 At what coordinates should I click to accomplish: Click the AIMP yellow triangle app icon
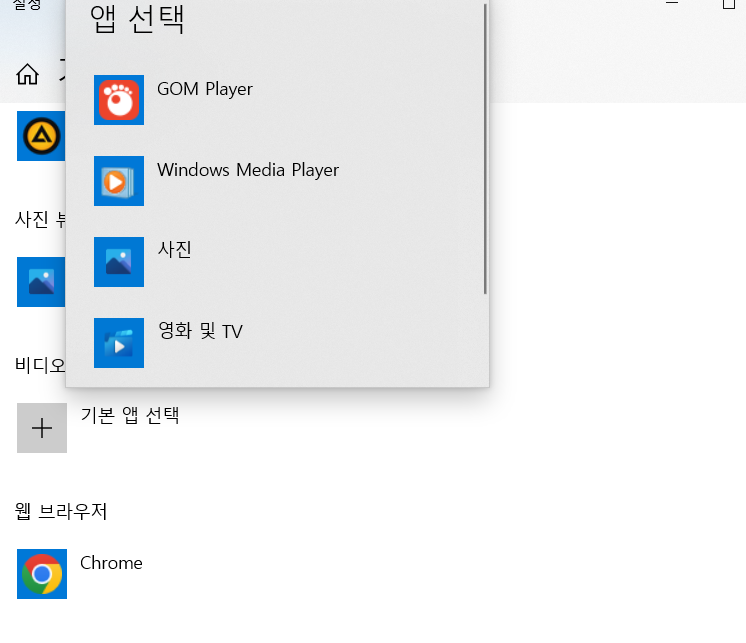pos(41,136)
